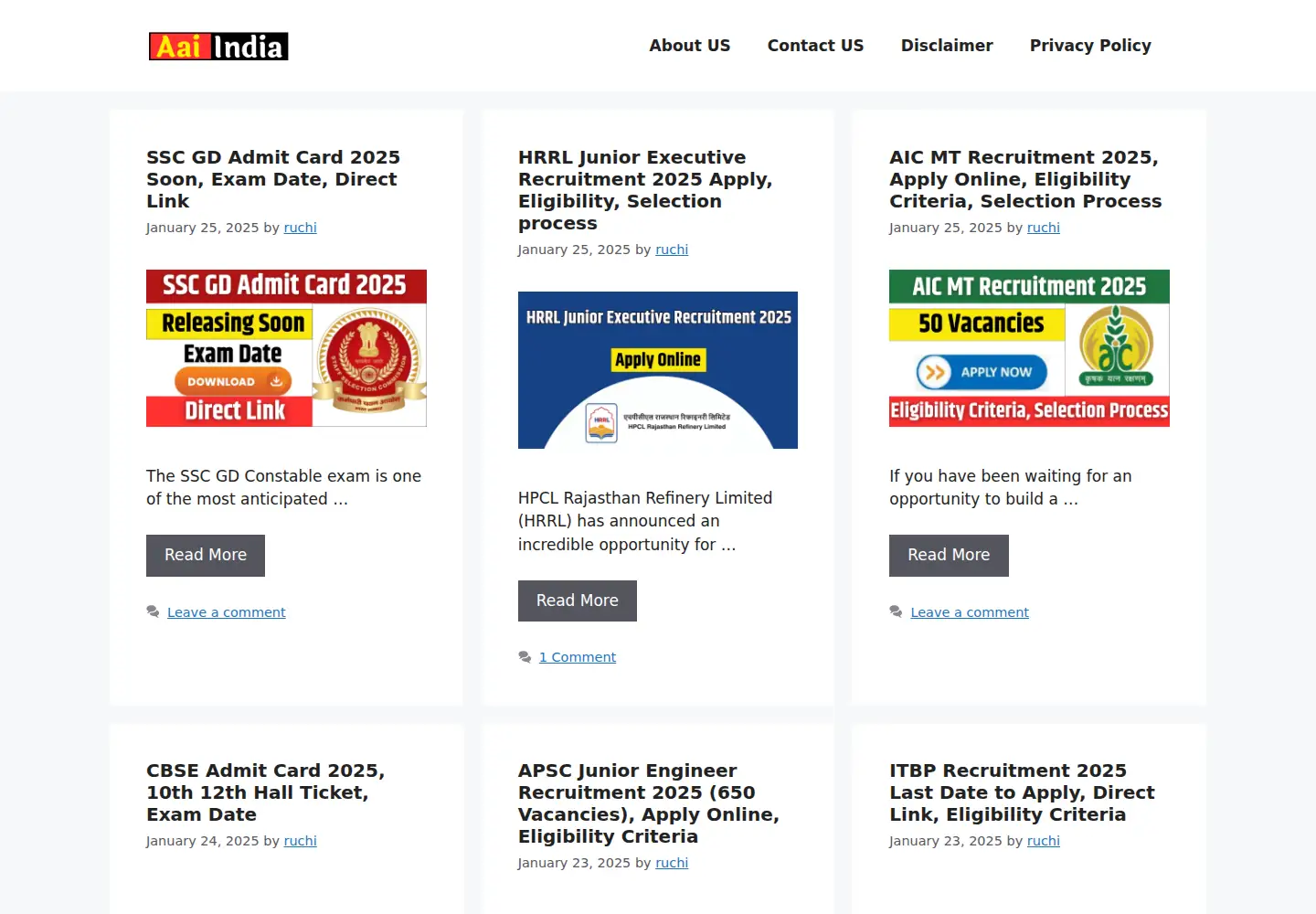1316x914 pixels.
Task: Click the comments icon under SSC GD post
Action: click(x=153, y=612)
